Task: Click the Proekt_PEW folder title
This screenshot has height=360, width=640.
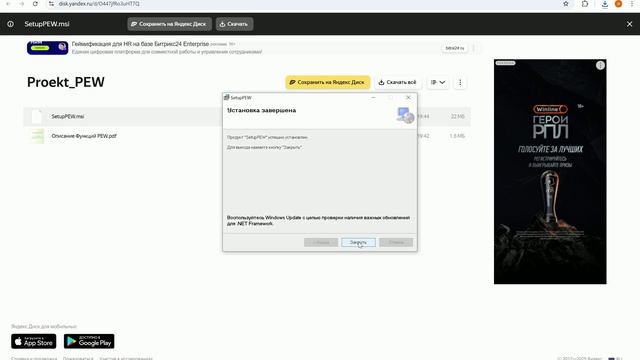Action: click(x=66, y=82)
